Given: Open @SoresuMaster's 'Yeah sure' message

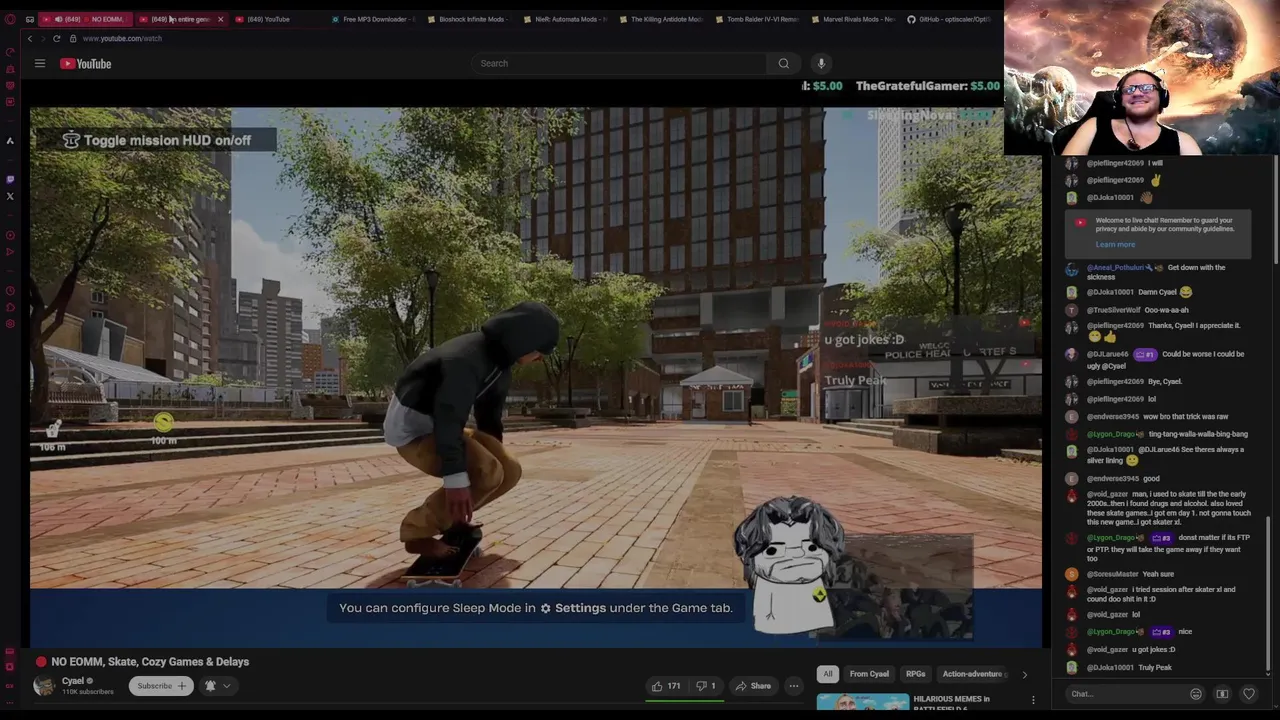Looking at the screenshot, I should [1130, 574].
